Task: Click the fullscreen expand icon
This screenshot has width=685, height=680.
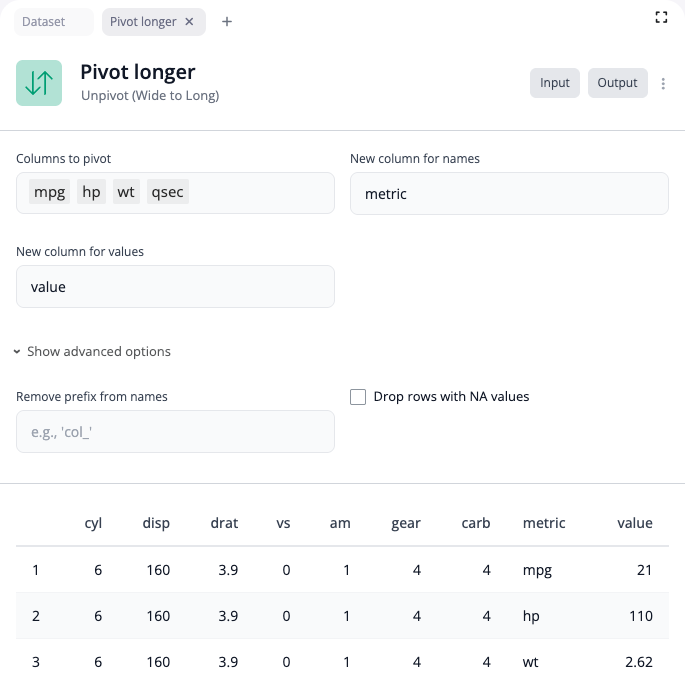Action: coord(661,17)
